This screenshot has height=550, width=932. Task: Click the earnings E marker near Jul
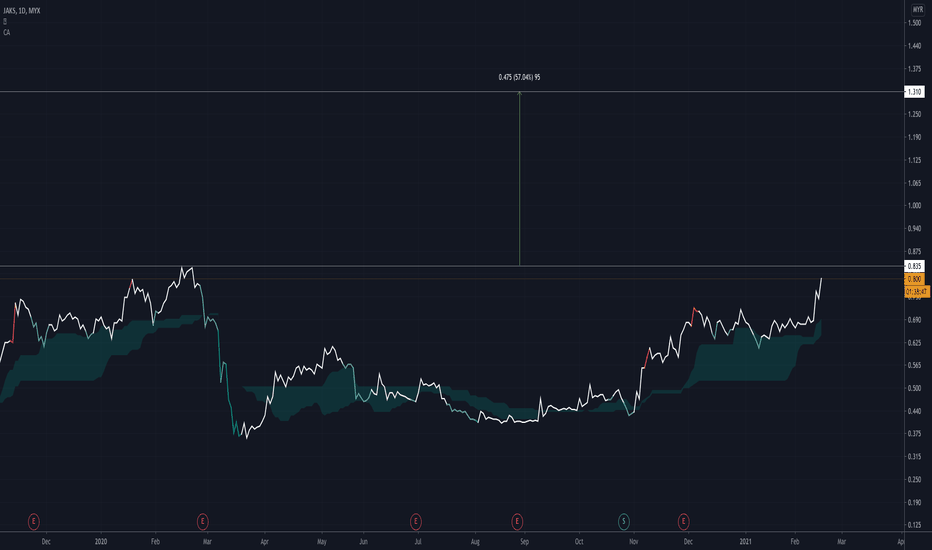click(x=415, y=521)
